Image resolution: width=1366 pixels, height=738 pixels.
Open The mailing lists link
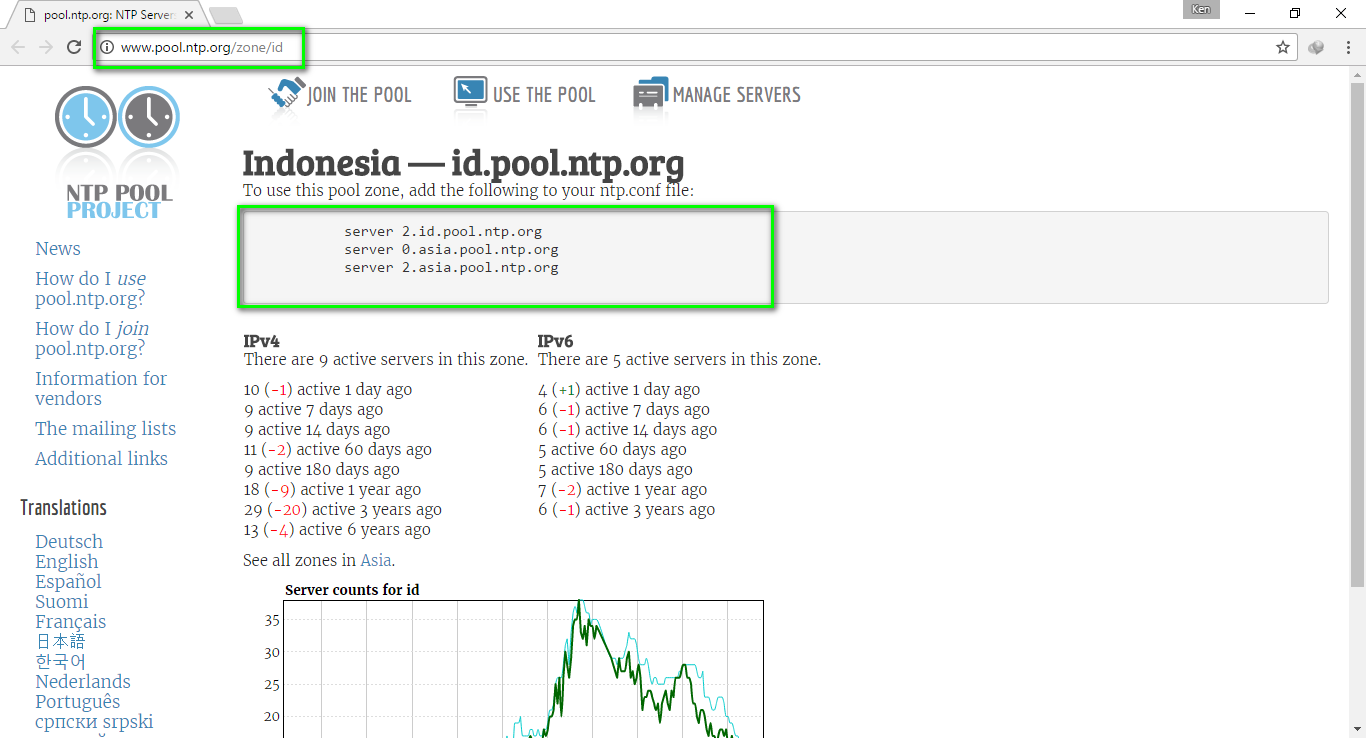tap(105, 429)
